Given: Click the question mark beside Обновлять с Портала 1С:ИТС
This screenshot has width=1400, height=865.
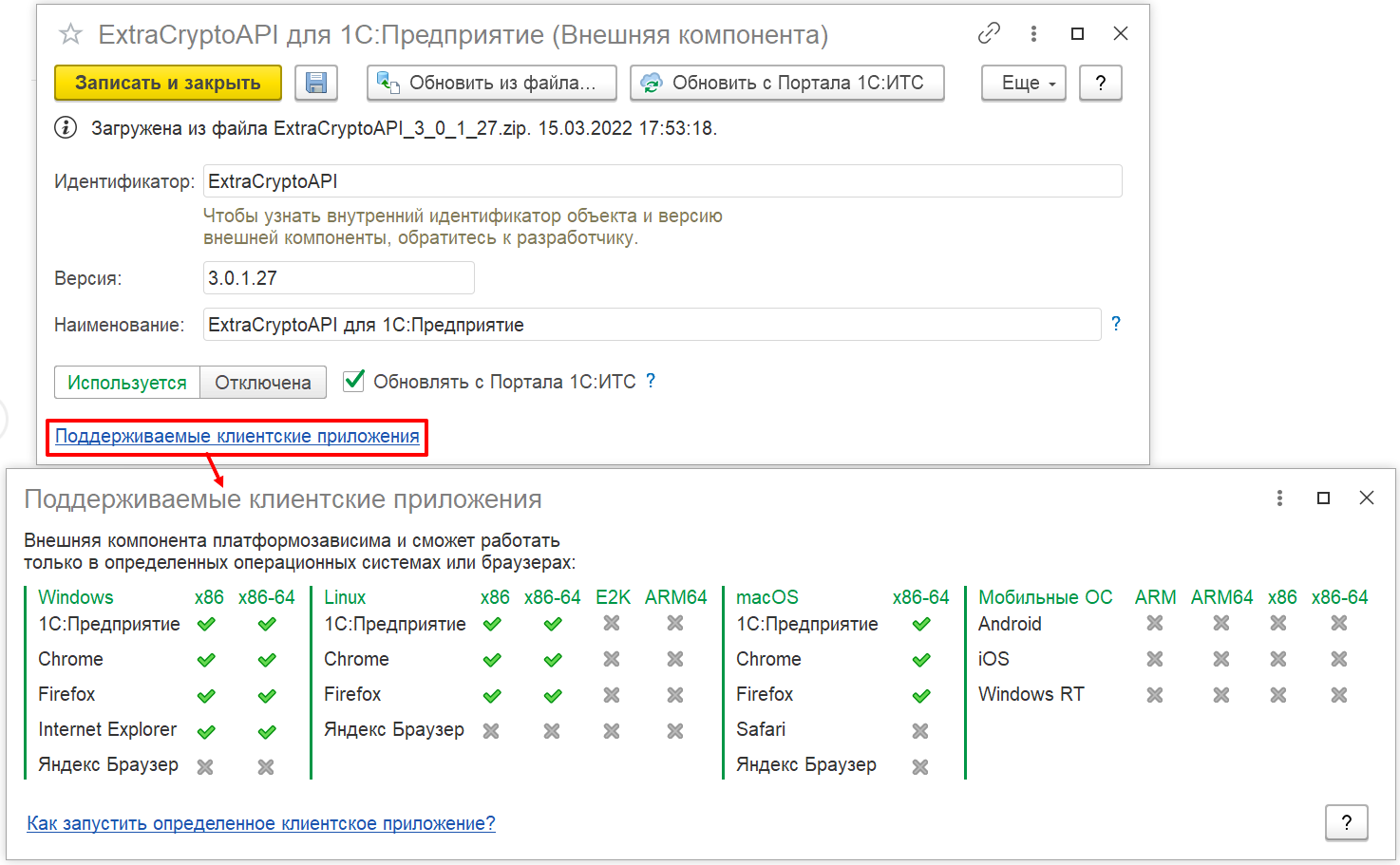Looking at the screenshot, I should click(651, 381).
